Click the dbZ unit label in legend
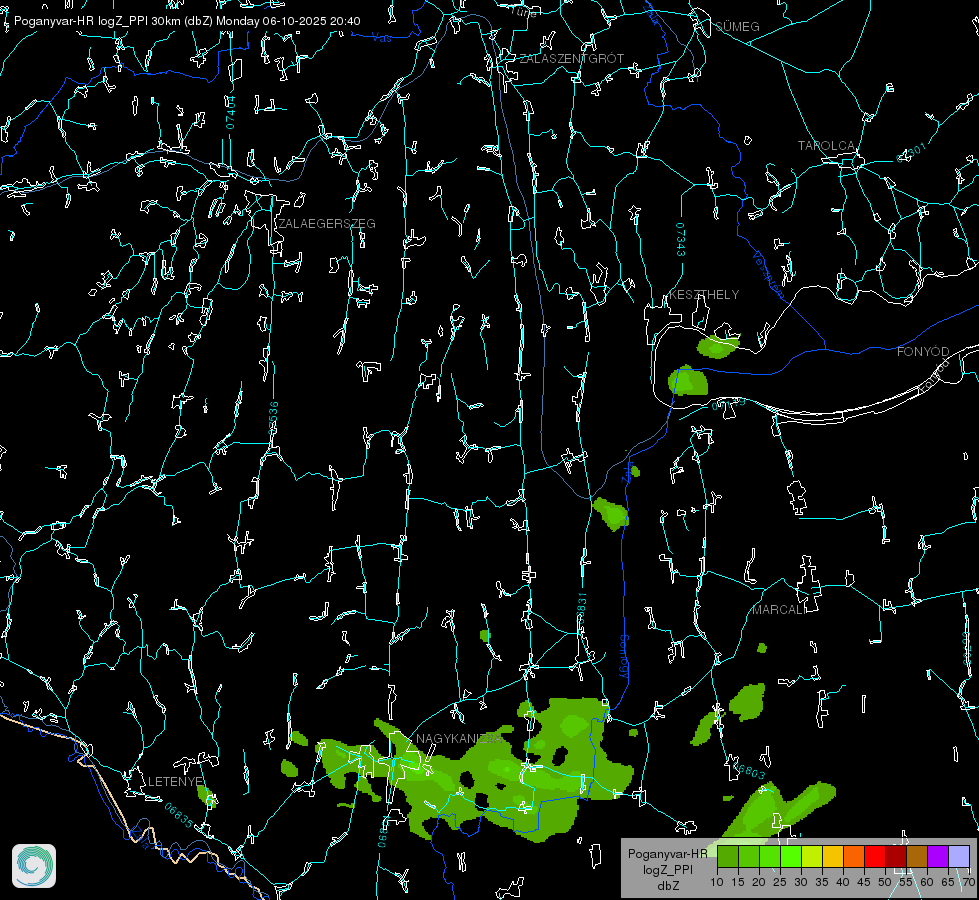979x900 pixels. coord(667,886)
